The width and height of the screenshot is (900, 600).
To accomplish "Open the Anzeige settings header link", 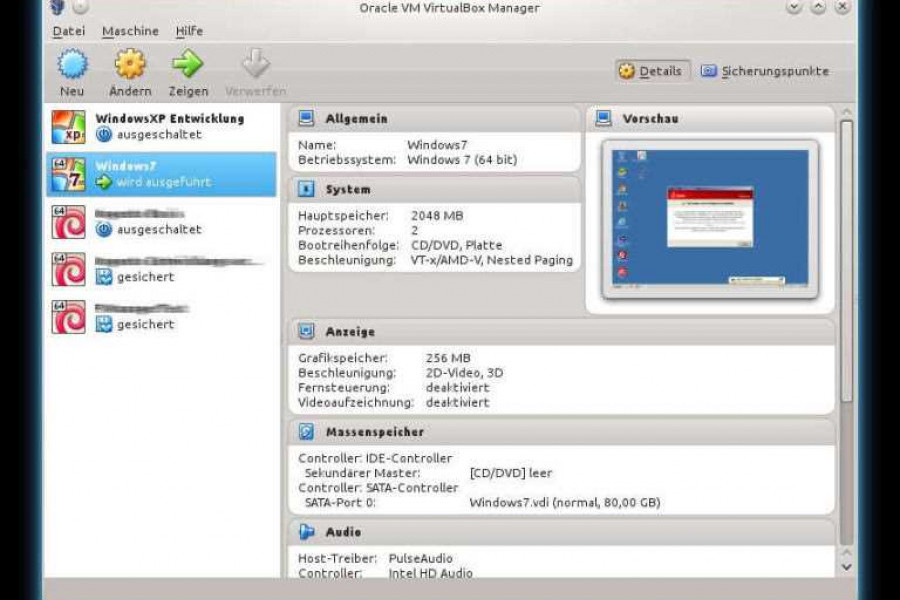I will point(350,332).
